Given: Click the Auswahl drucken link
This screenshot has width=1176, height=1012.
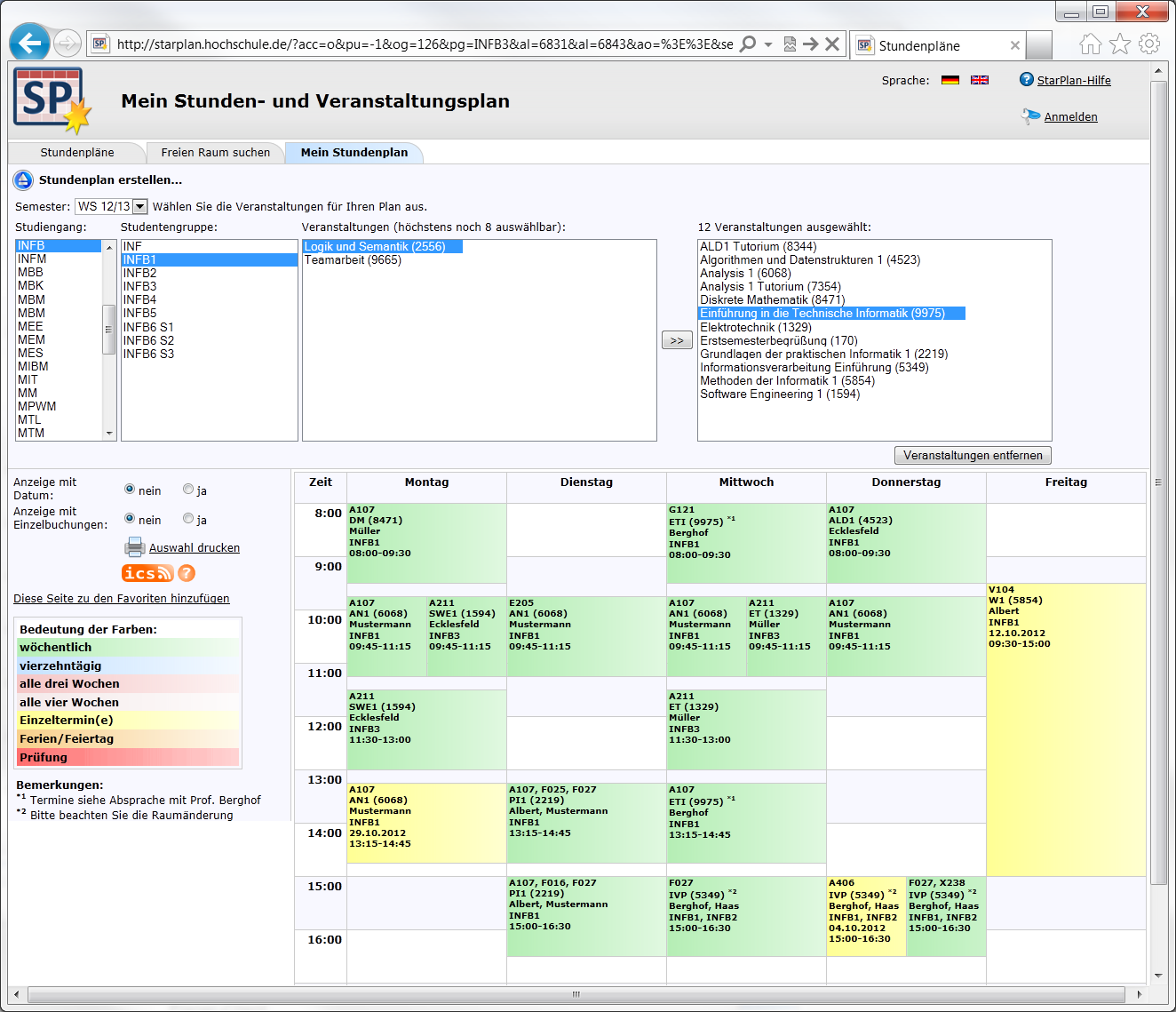Looking at the screenshot, I should tap(195, 548).
